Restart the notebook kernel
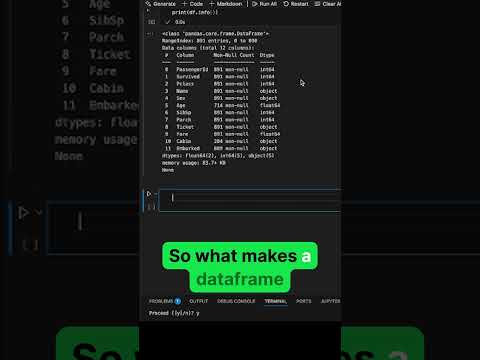The width and height of the screenshot is (480, 360). [296, 4]
